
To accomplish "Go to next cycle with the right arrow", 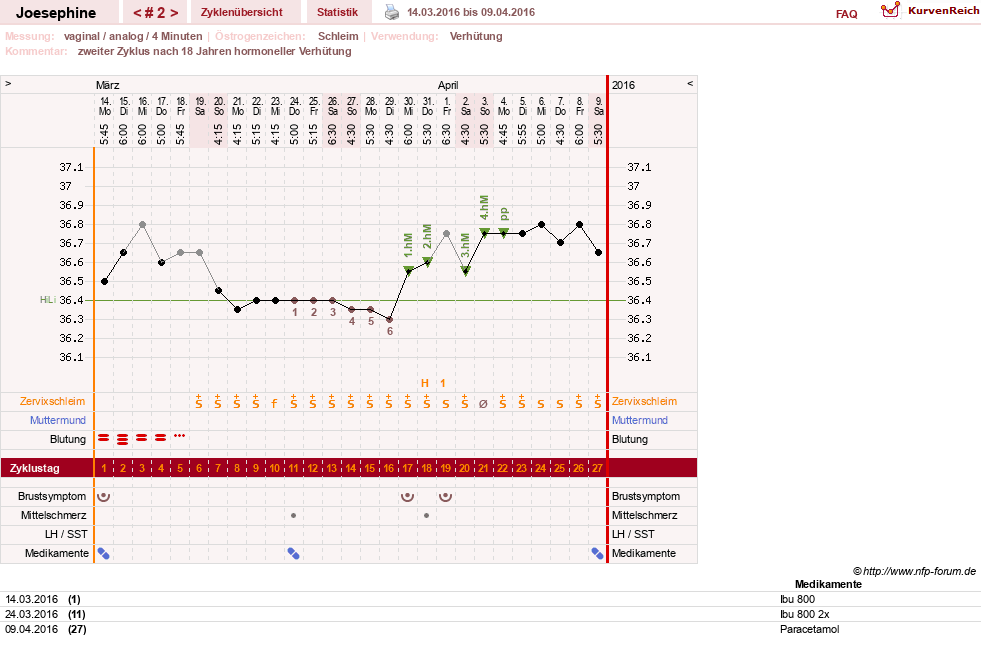I will 174,13.
